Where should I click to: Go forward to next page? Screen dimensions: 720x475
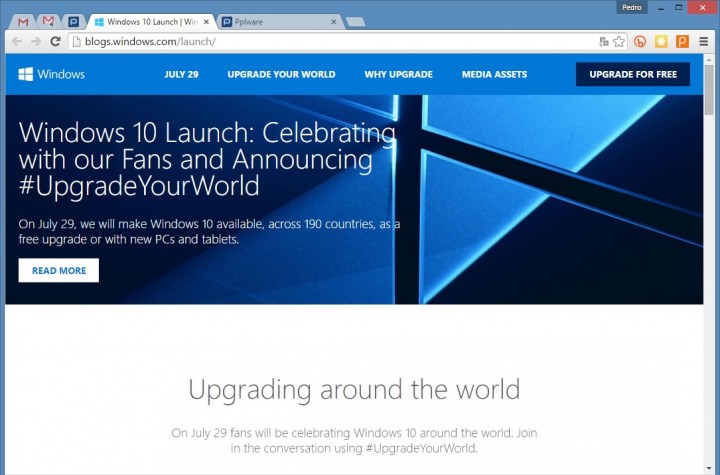pos(36,41)
